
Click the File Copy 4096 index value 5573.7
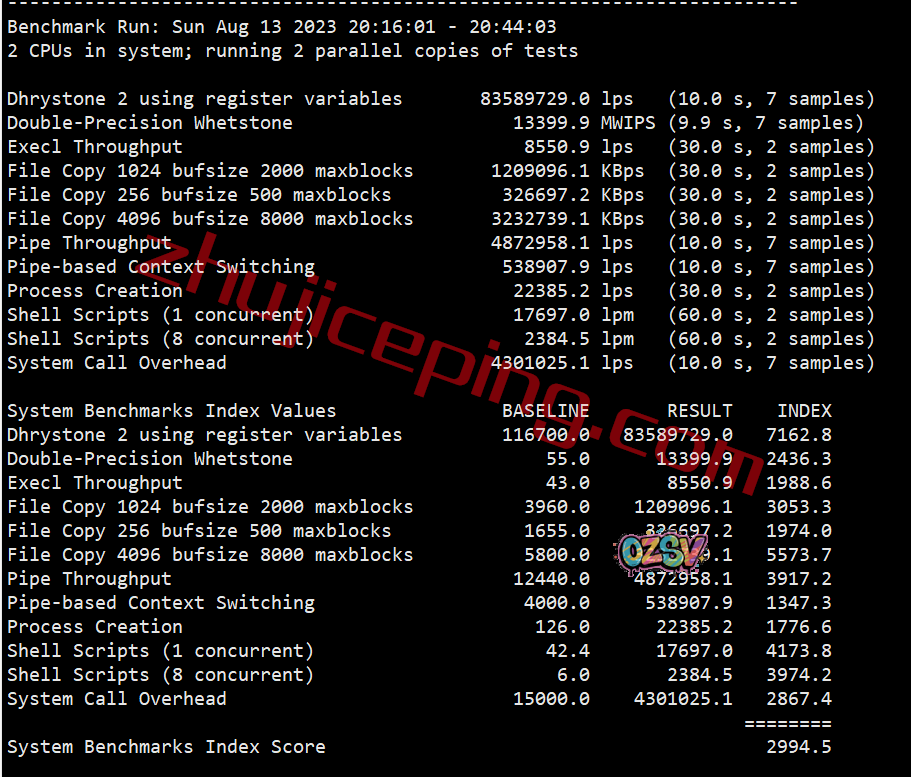pos(799,555)
